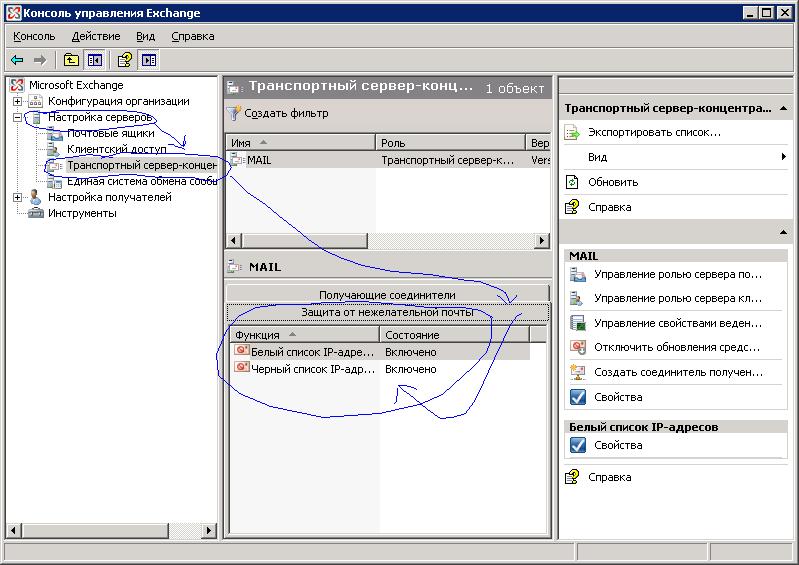Click the Управление свойствами веден… icon
799x565 pixels.
(x=578, y=323)
